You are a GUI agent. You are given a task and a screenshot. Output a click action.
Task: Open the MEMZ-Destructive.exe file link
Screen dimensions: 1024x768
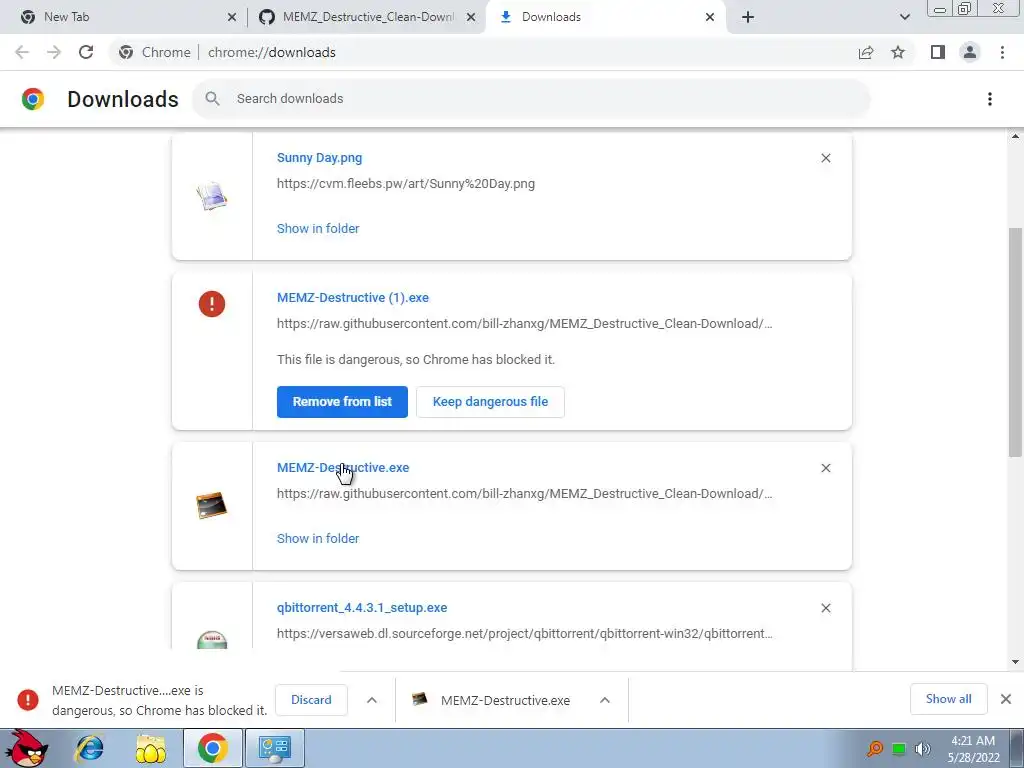click(343, 468)
